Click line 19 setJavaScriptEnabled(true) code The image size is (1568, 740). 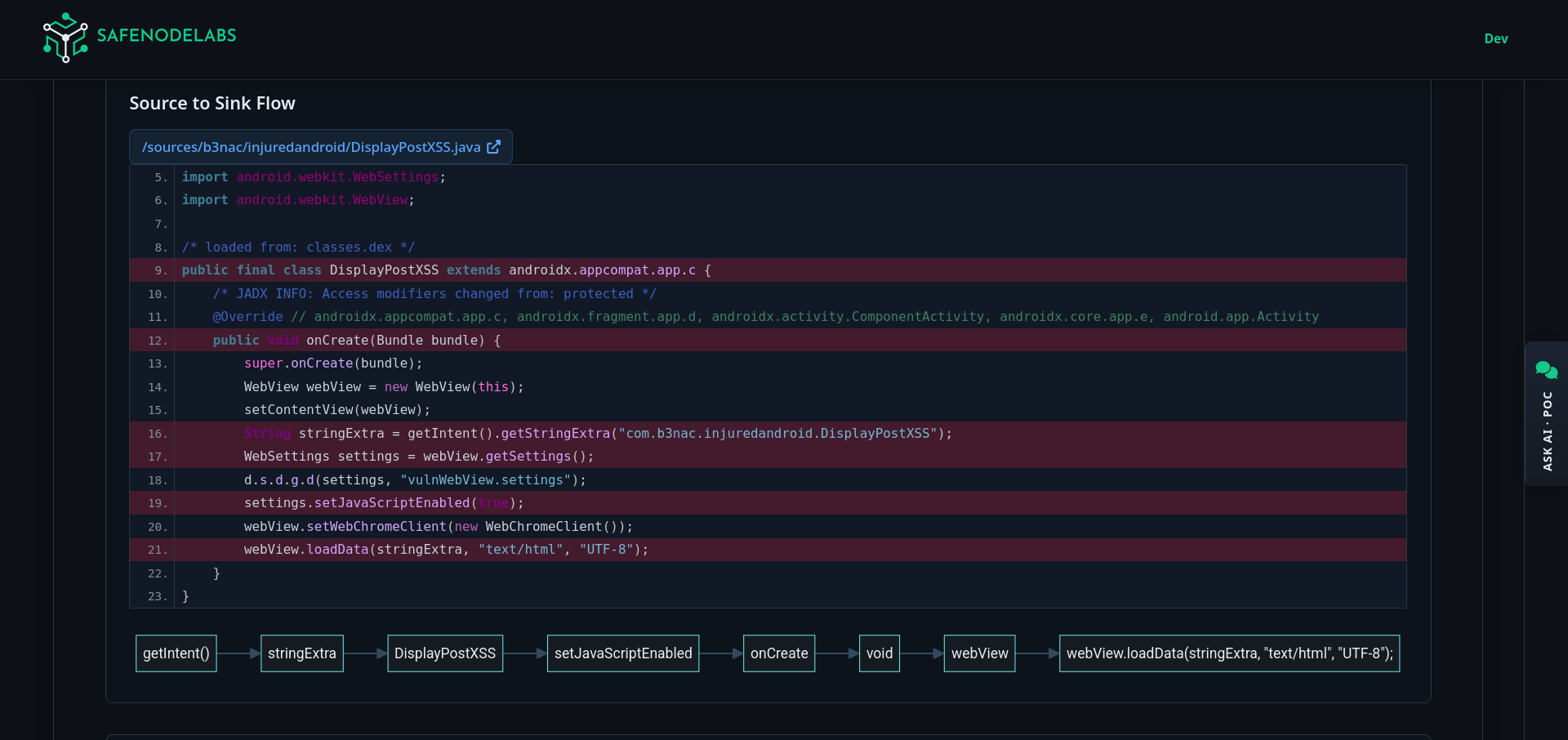[384, 503]
